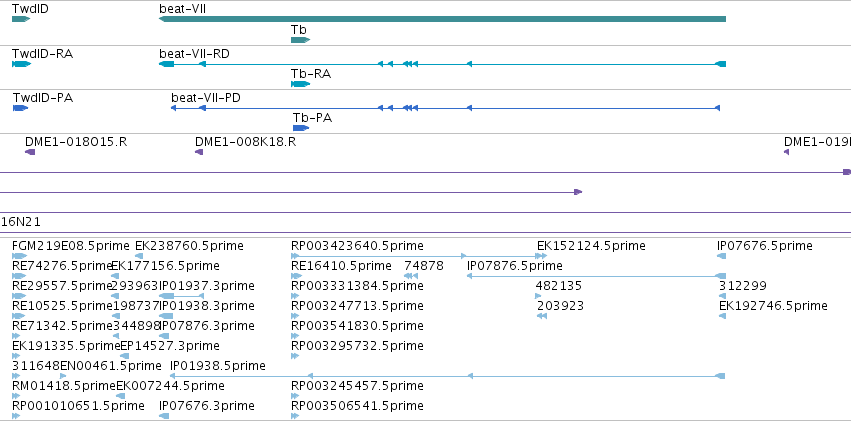This screenshot has height=421, width=851.
Task: Select the Tb-RA transcript glyph
Action: pyautogui.click(x=300, y=84)
